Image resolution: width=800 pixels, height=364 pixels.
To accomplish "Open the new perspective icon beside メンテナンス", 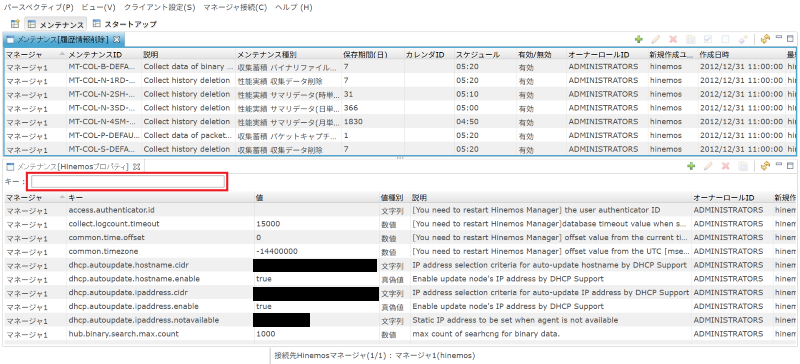I will (15, 23).
